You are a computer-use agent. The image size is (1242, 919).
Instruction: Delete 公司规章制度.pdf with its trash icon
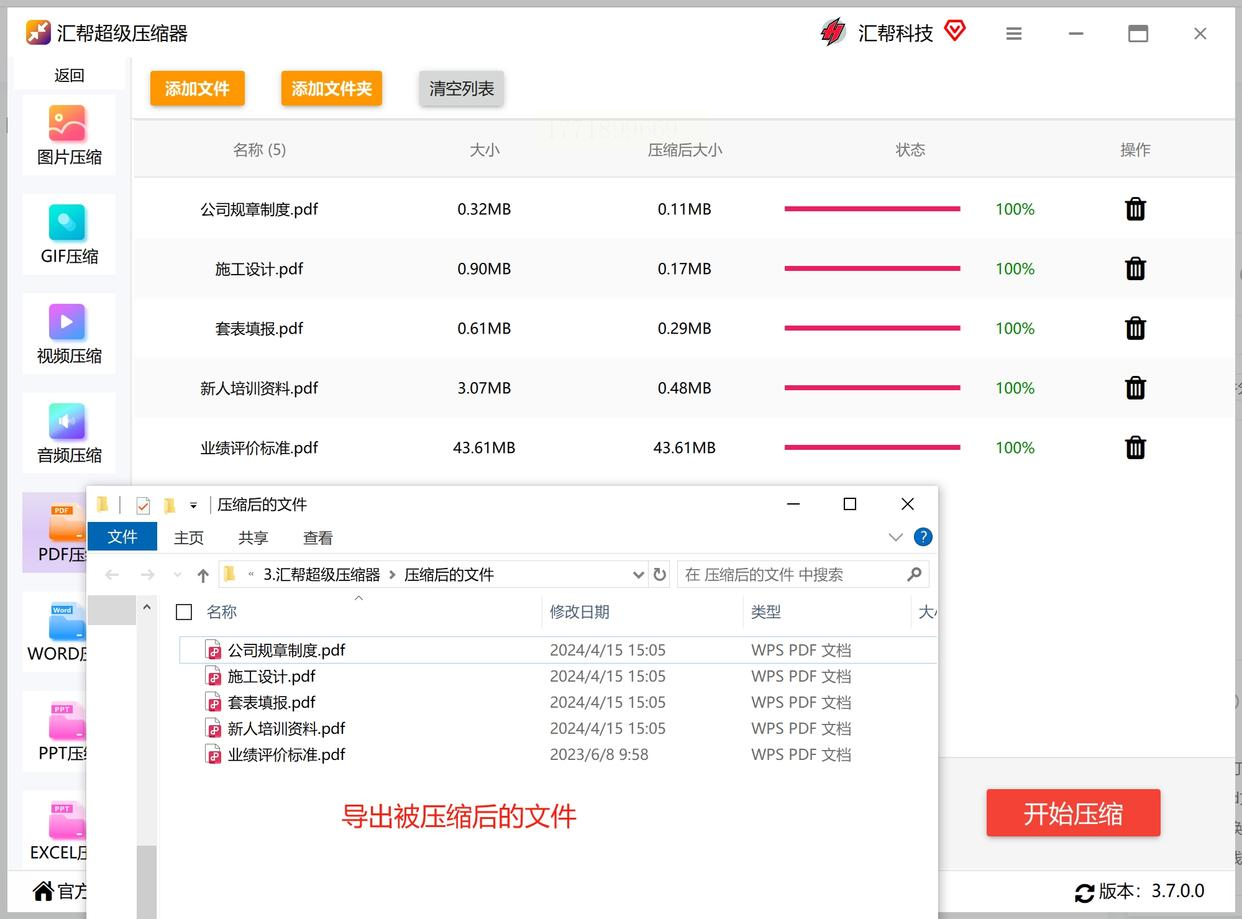tap(1135, 209)
